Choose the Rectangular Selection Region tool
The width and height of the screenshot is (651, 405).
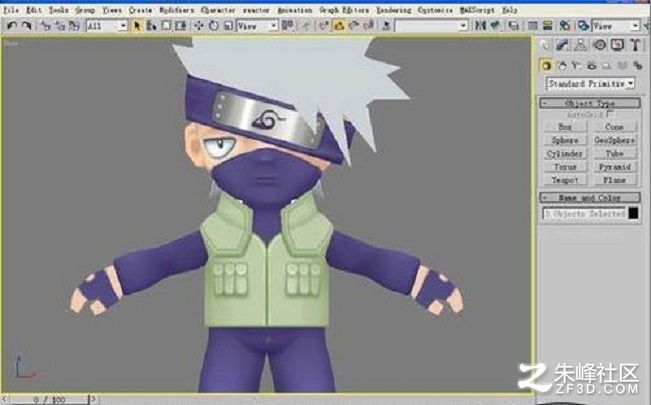point(166,26)
